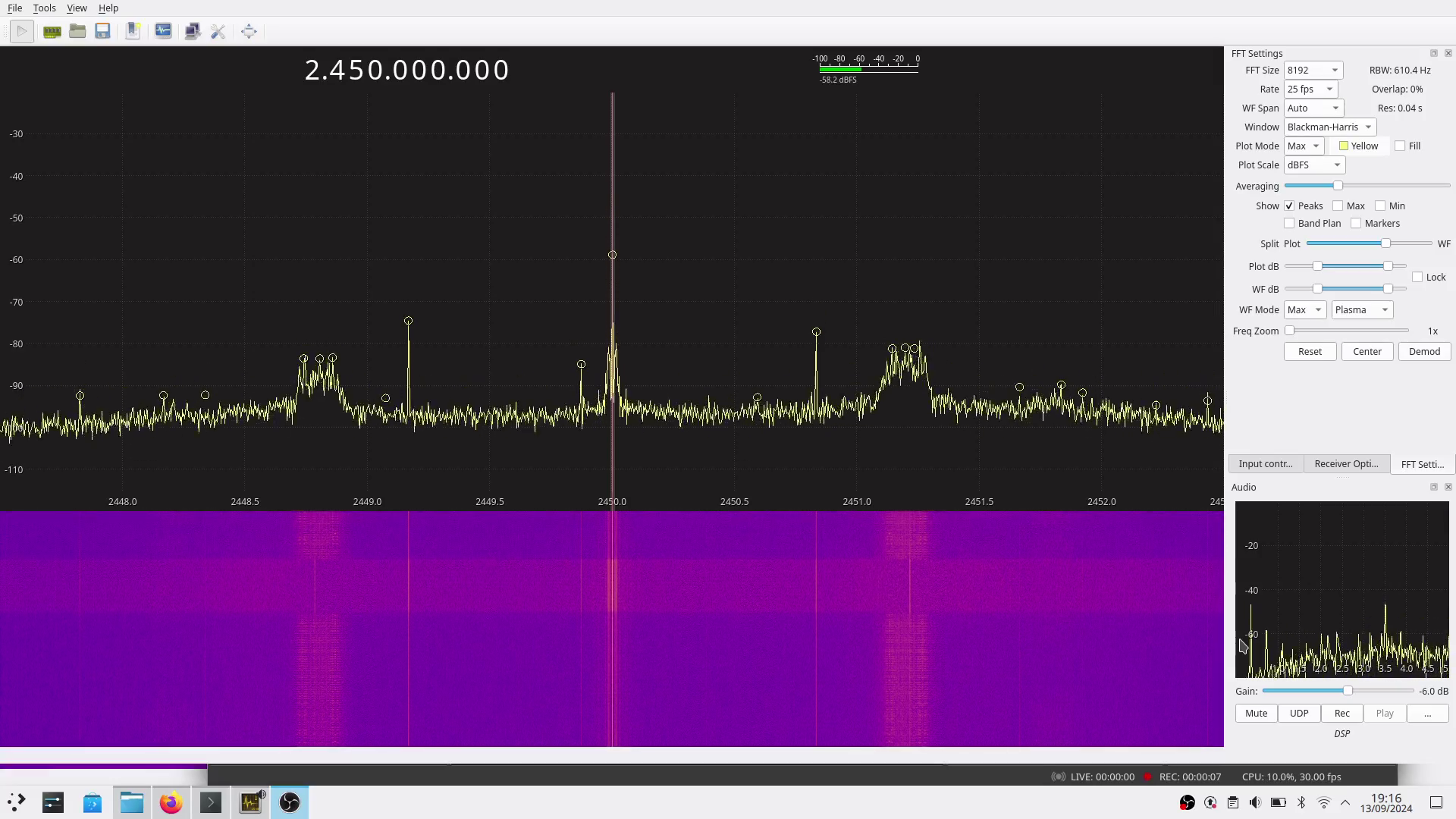Enable the Markers checkbox
Screen dimensions: 1456x819
click(x=1356, y=224)
